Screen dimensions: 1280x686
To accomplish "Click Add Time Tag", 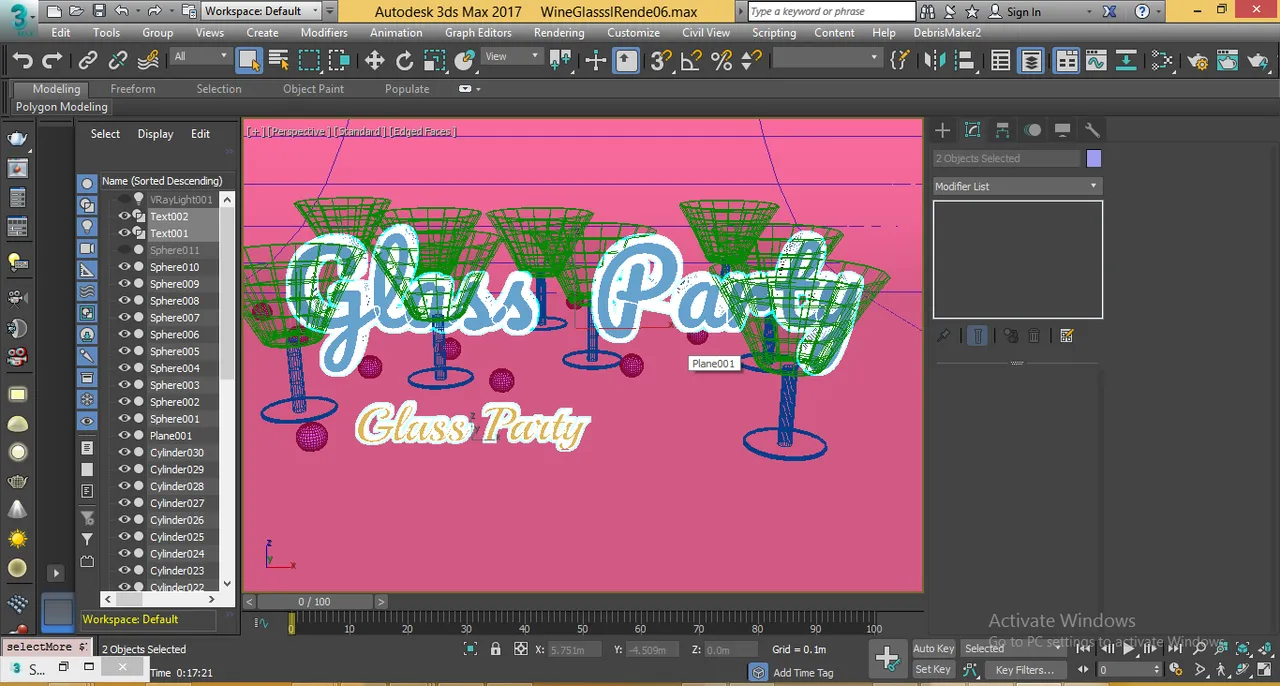I will (x=803, y=673).
